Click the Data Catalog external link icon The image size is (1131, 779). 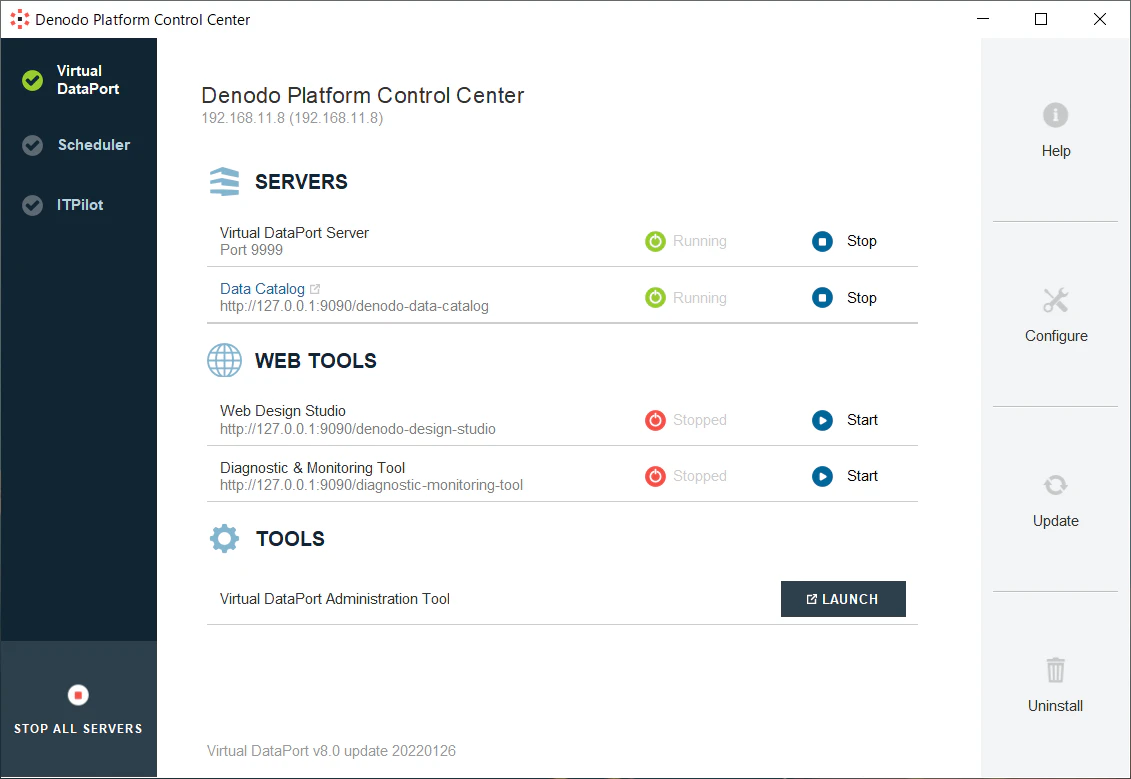(x=314, y=289)
